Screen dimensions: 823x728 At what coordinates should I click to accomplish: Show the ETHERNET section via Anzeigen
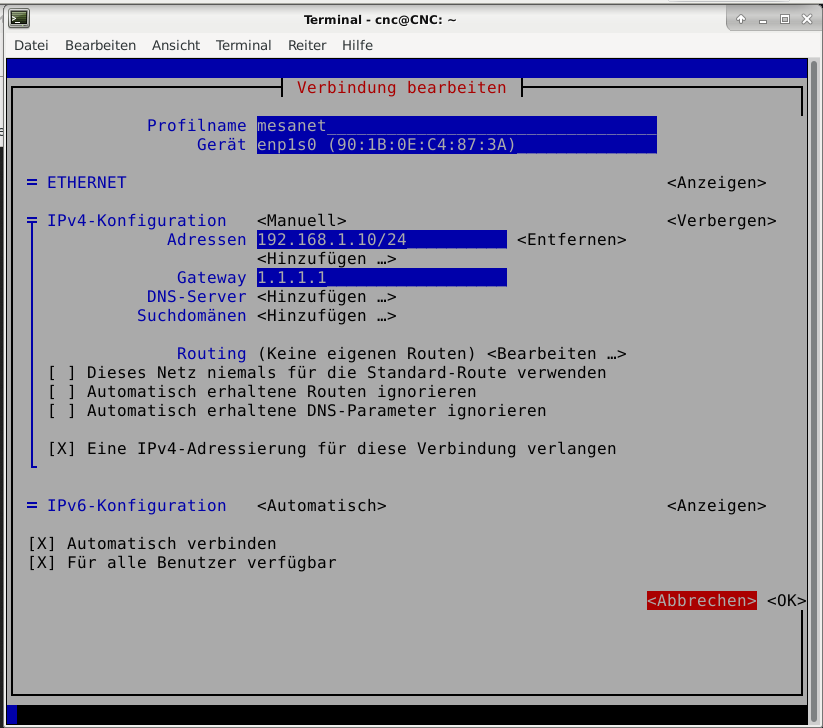(x=716, y=183)
